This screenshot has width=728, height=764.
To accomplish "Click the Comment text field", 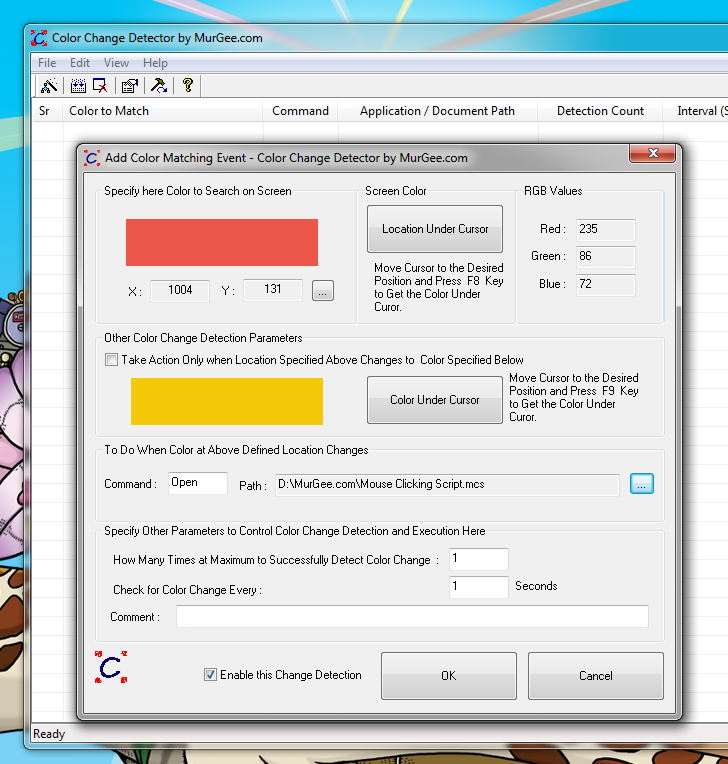I will (x=412, y=616).
